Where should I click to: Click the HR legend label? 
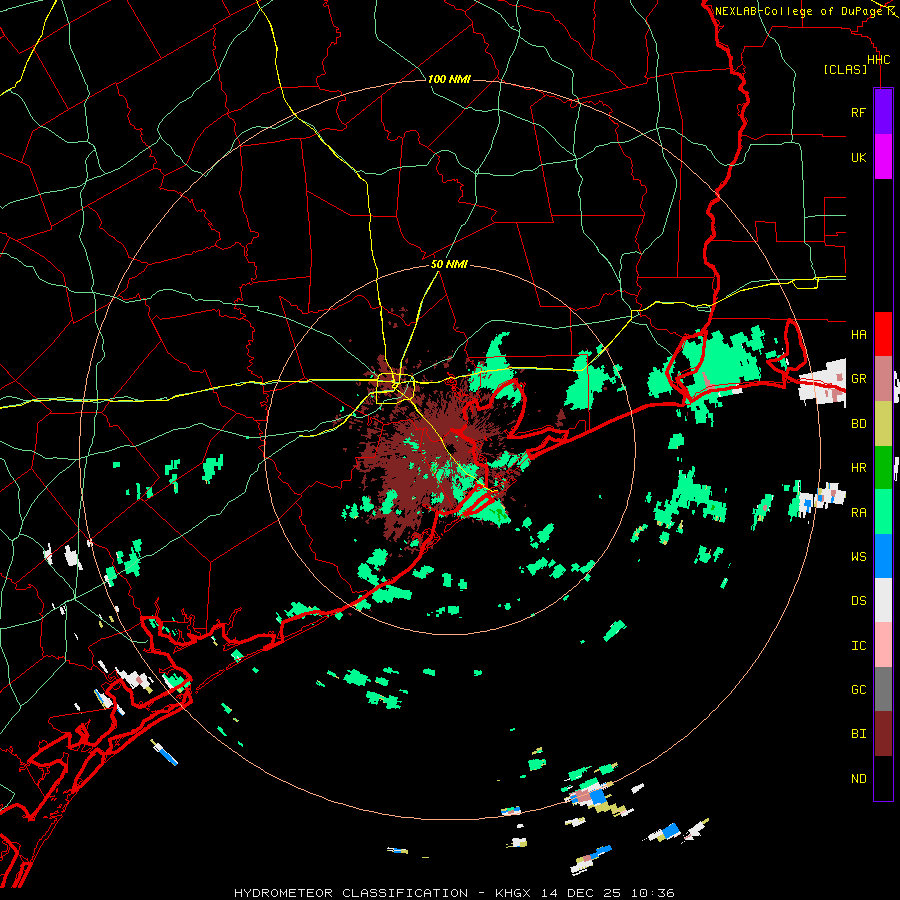coord(858,468)
